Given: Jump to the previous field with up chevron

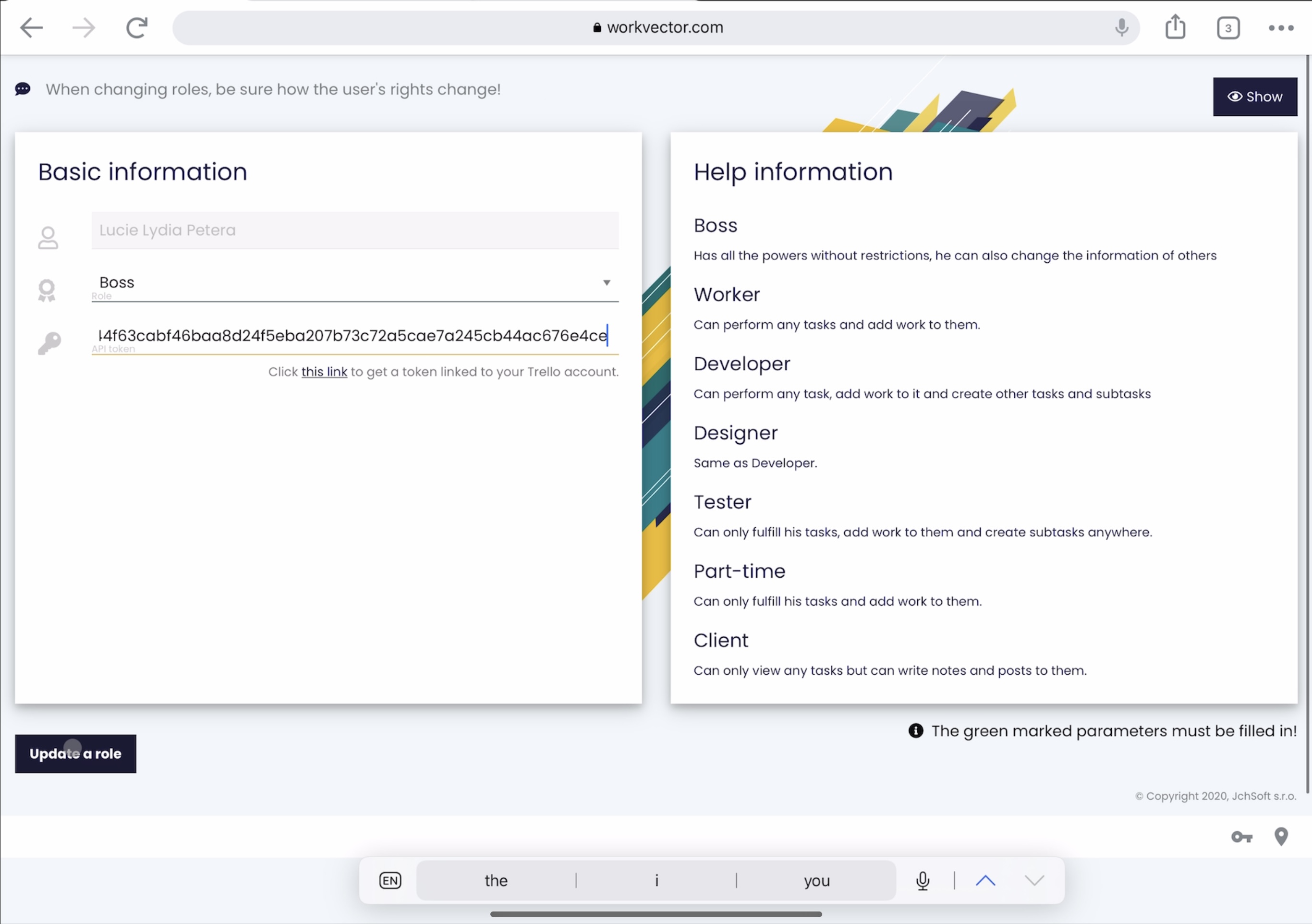Looking at the screenshot, I should pyautogui.click(x=985, y=881).
